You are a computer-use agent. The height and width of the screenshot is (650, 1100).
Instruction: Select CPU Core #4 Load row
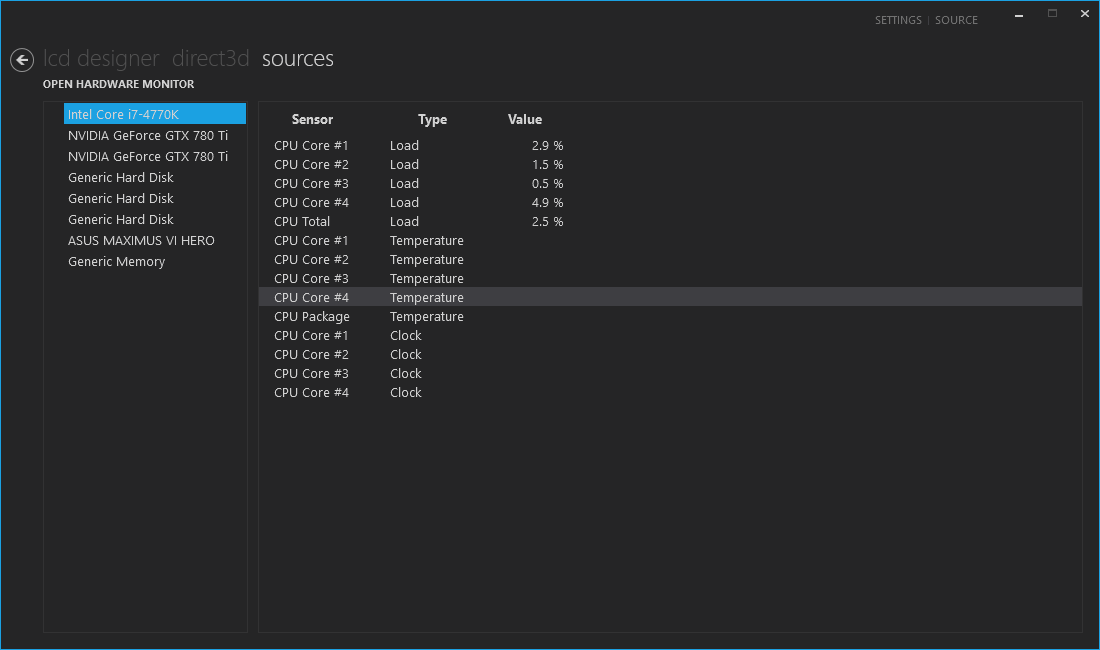(670, 203)
